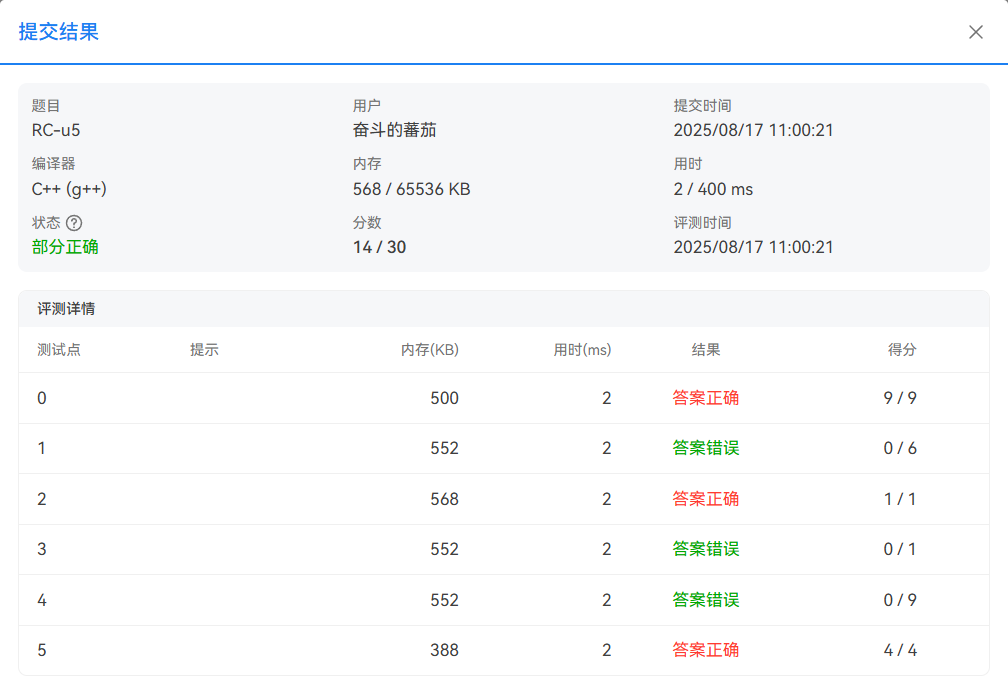This screenshot has width=1008, height=684.
Task: Click 答案正确 result for test point 2
Action: (x=705, y=499)
